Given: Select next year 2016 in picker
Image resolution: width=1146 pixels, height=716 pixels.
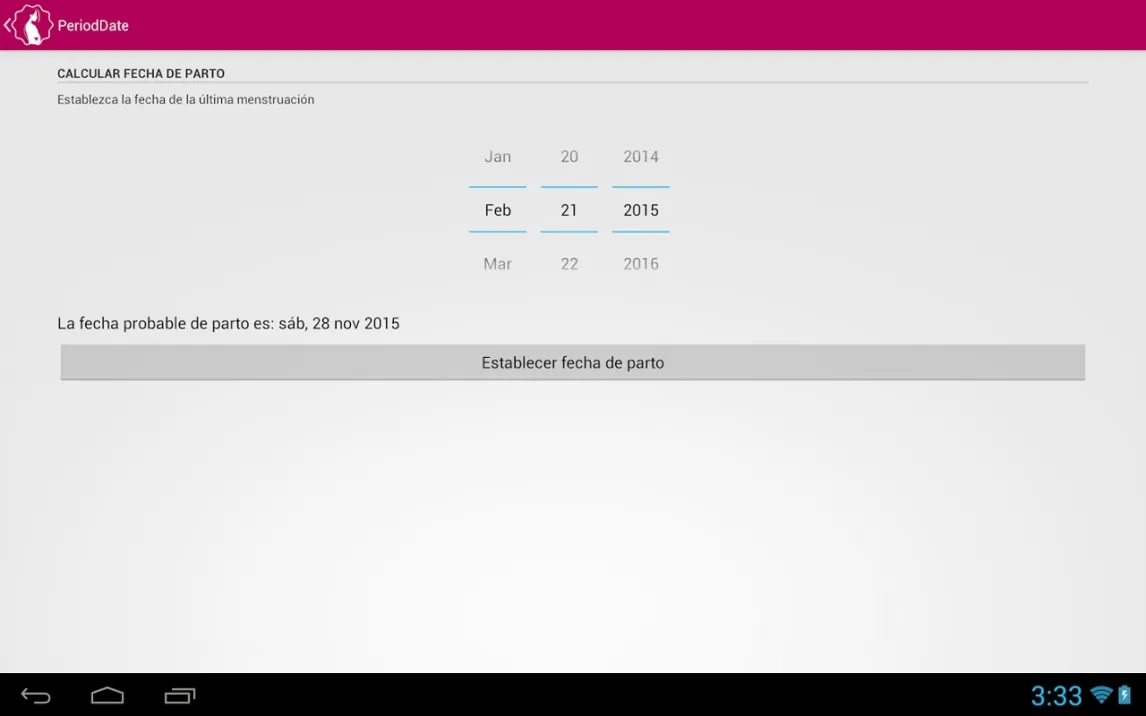Looking at the screenshot, I should [x=641, y=264].
